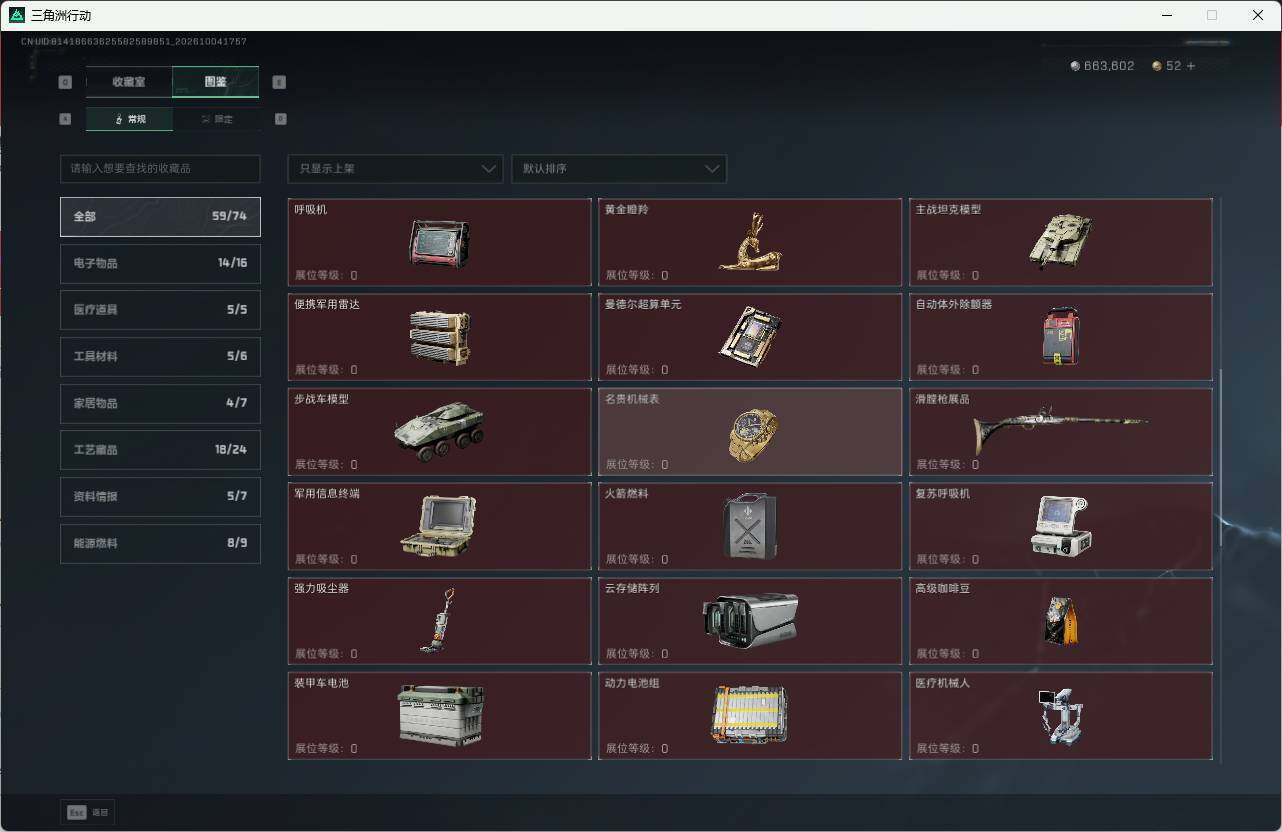Viewport: 1282px width, 832px height.
Task: Select the 常规 sub-tab
Action: coord(129,119)
